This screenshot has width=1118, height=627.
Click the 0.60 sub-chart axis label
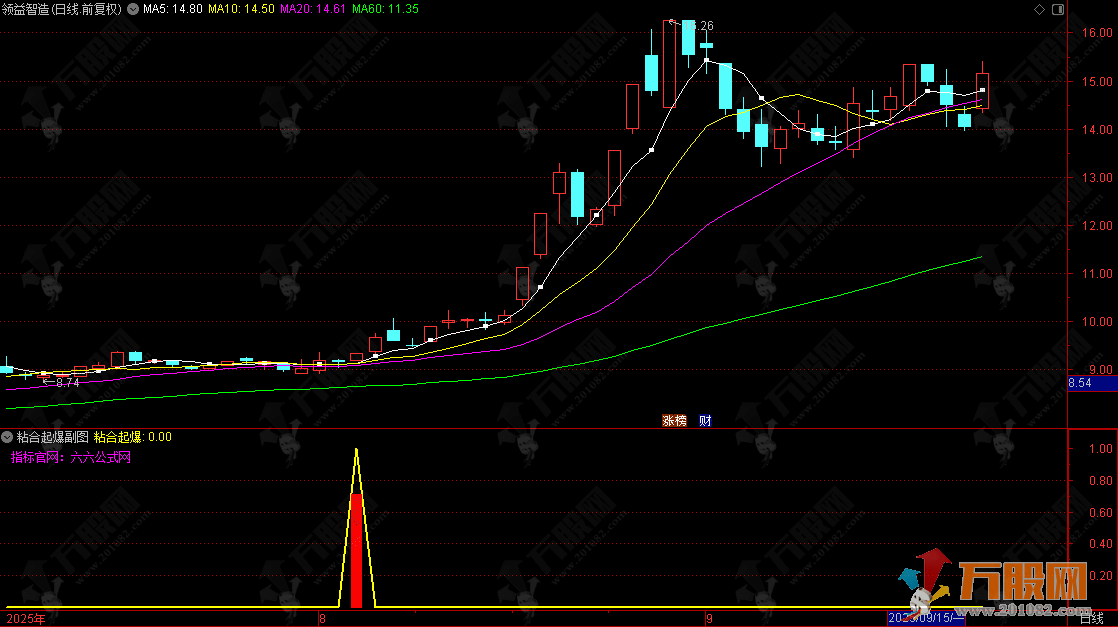click(1101, 513)
